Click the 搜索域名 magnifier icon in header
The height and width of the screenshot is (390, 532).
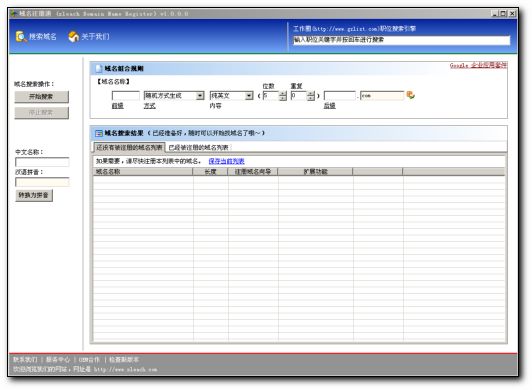click(21, 36)
